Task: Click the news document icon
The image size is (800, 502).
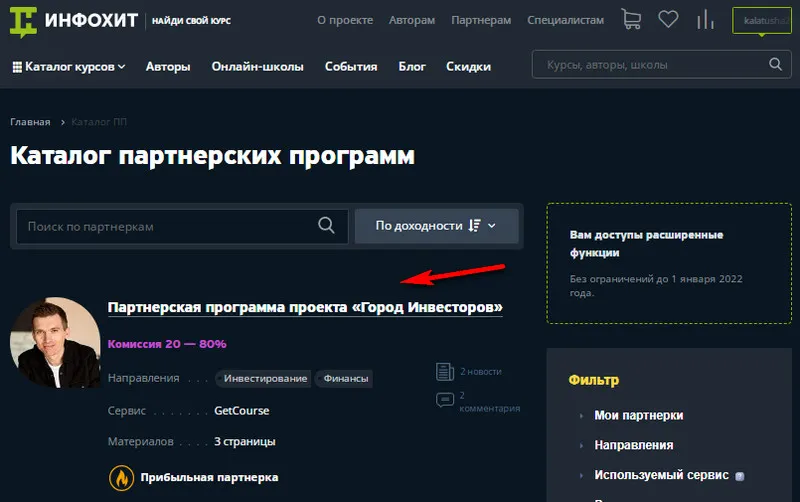Action: 445,371
